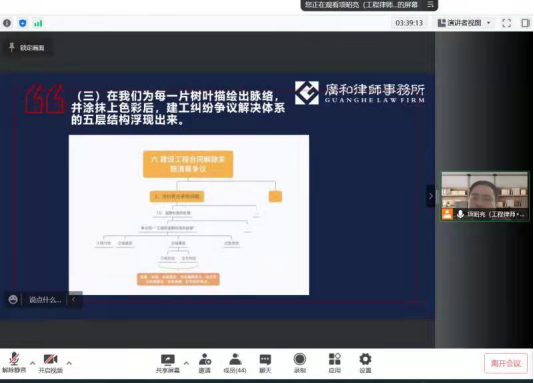This screenshot has width=534, height=383.
Task: Focus the 说点什么... chat input
Action: click(45, 300)
